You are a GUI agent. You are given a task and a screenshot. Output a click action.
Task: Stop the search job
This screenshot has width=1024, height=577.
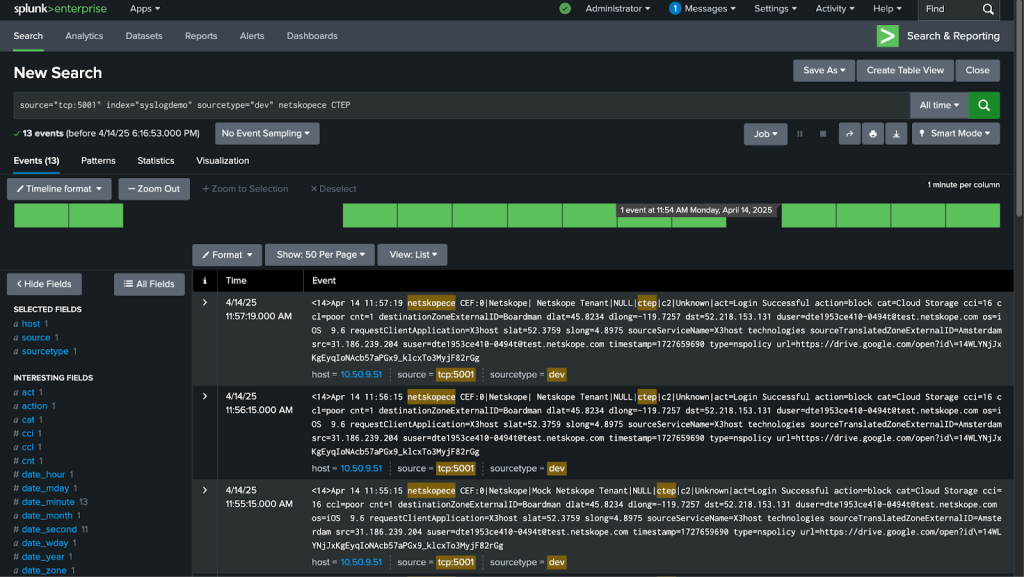pyautogui.click(x=823, y=134)
